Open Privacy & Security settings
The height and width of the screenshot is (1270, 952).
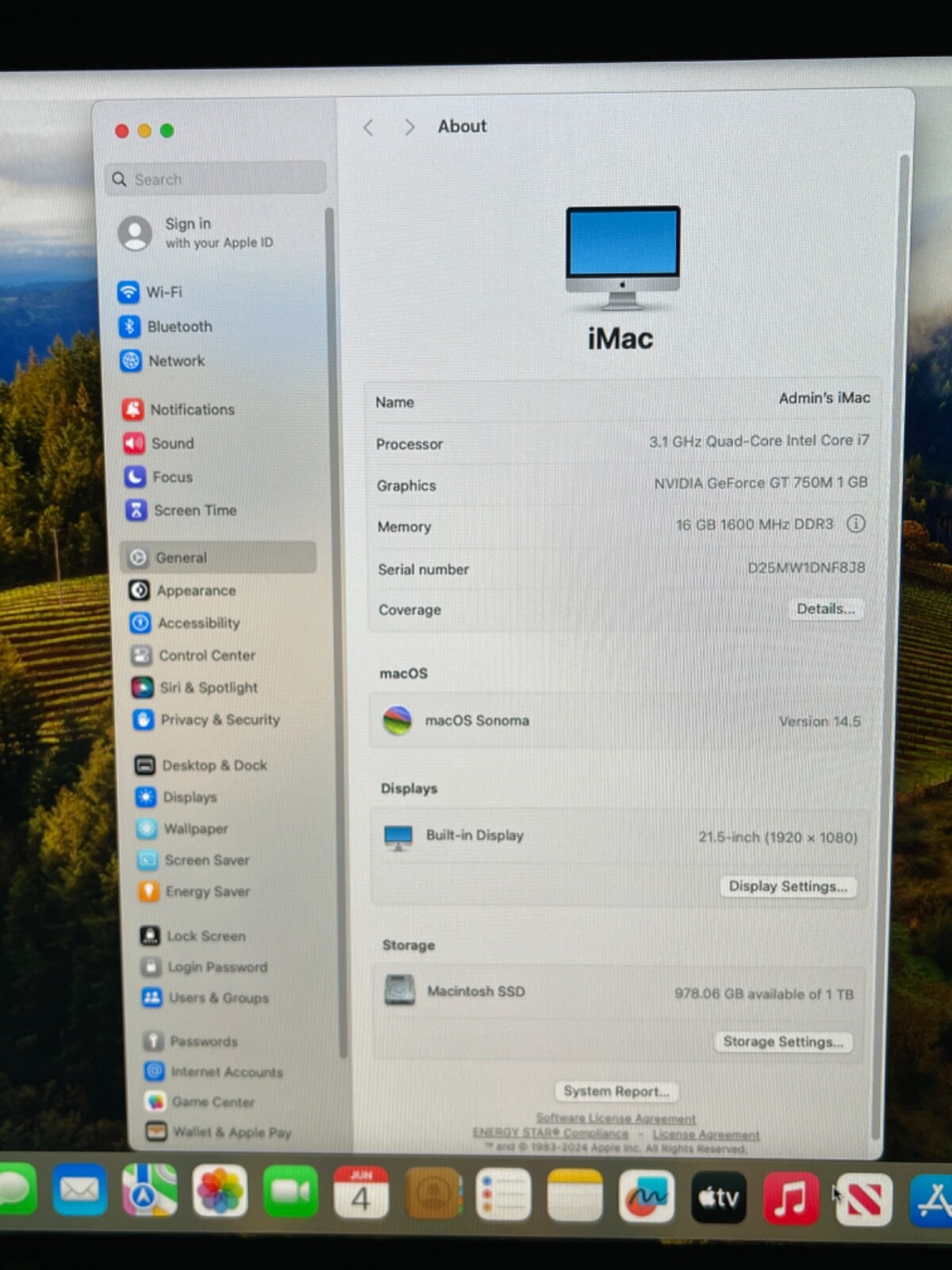click(207, 720)
